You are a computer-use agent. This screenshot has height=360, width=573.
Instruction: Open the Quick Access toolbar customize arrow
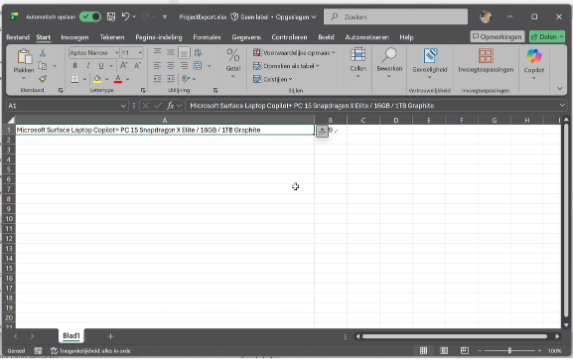pos(165,17)
